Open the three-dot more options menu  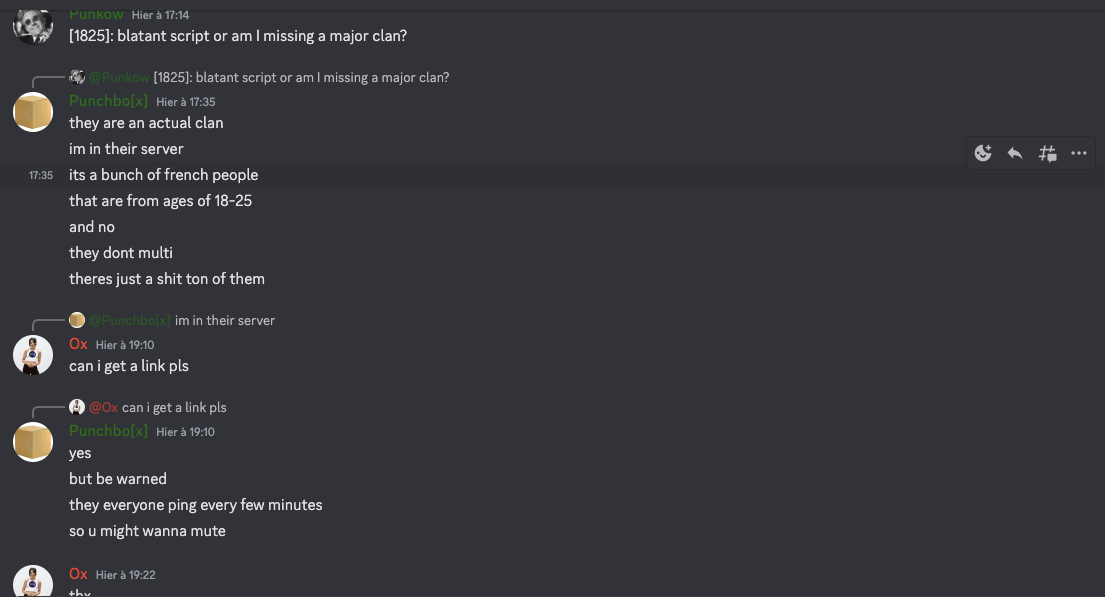1079,153
